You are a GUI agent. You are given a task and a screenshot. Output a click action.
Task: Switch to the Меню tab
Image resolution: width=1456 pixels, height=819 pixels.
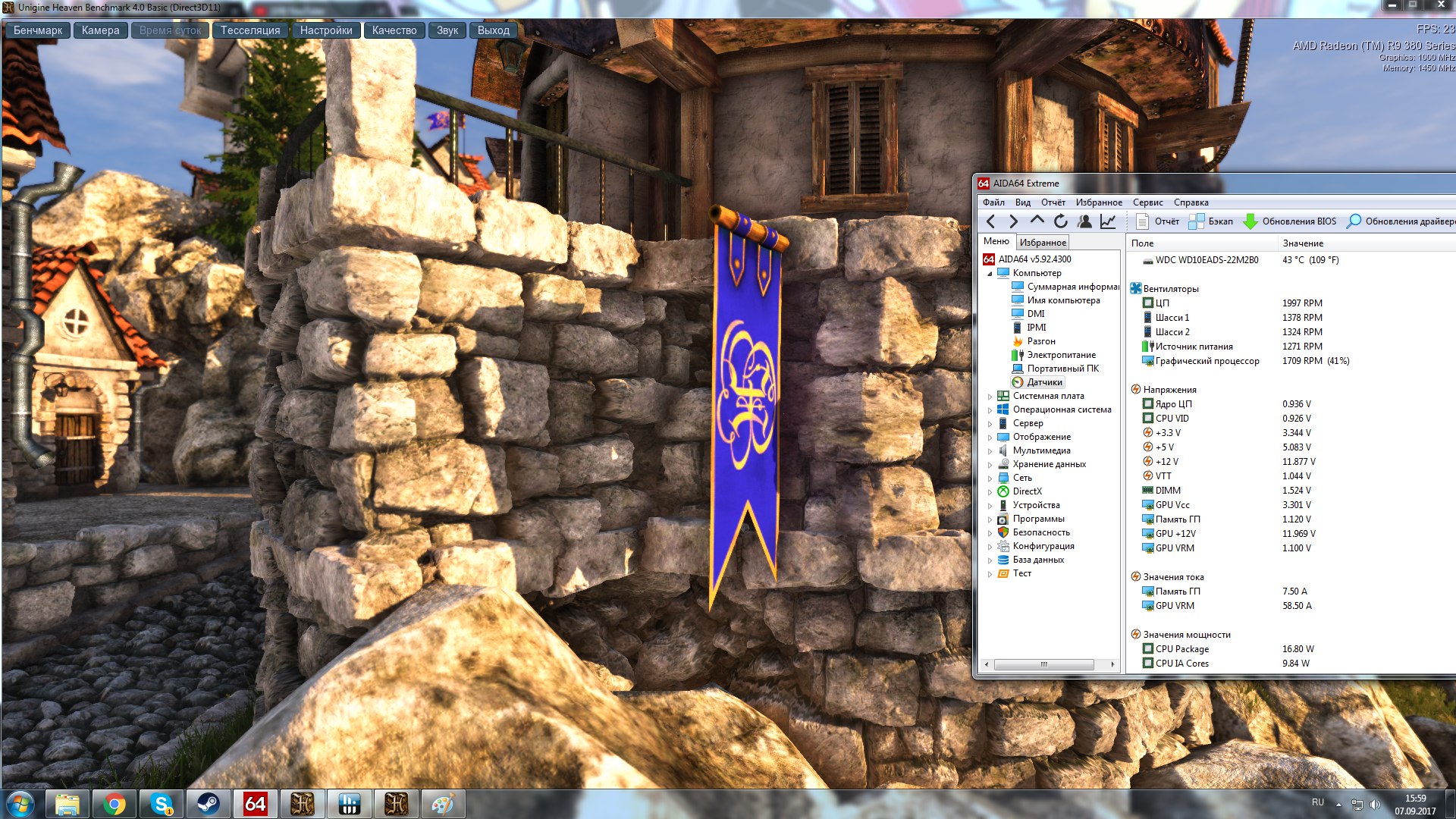(x=996, y=241)
